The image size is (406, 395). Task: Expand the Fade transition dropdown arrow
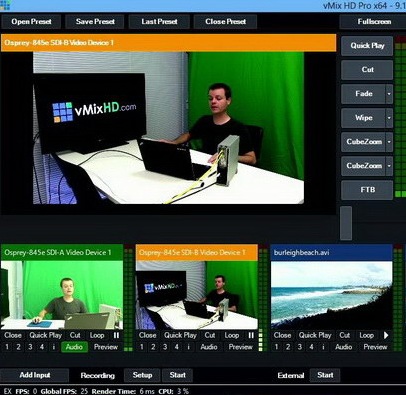pyautogui.click(x=389, y=94)
